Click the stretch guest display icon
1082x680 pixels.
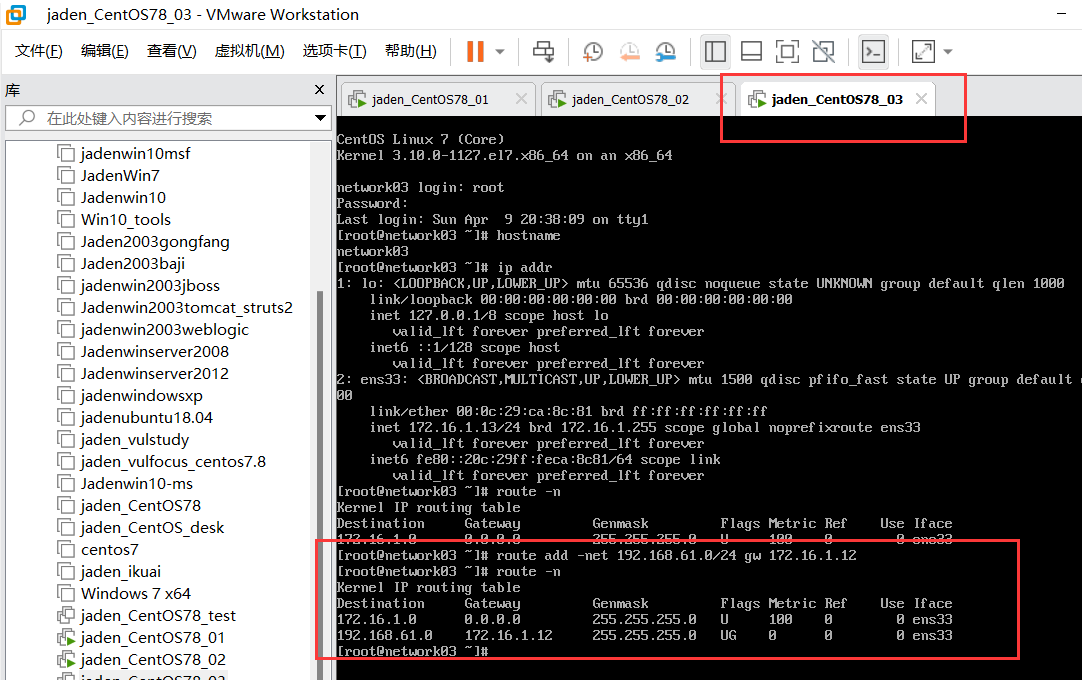click(x=922, y=51)
